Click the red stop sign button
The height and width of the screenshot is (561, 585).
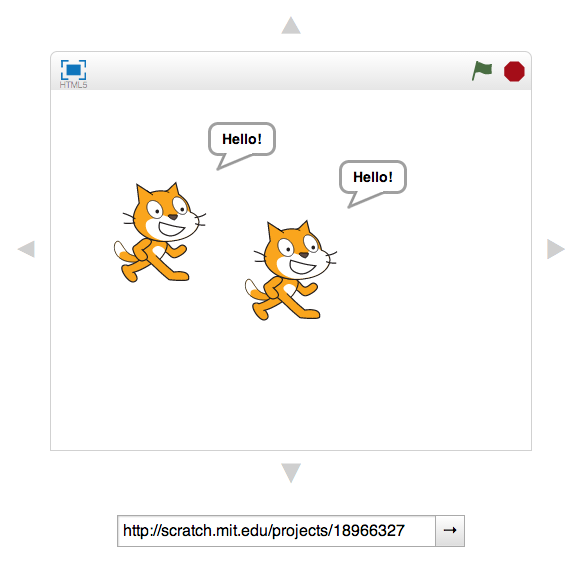[x=514, y=71]
